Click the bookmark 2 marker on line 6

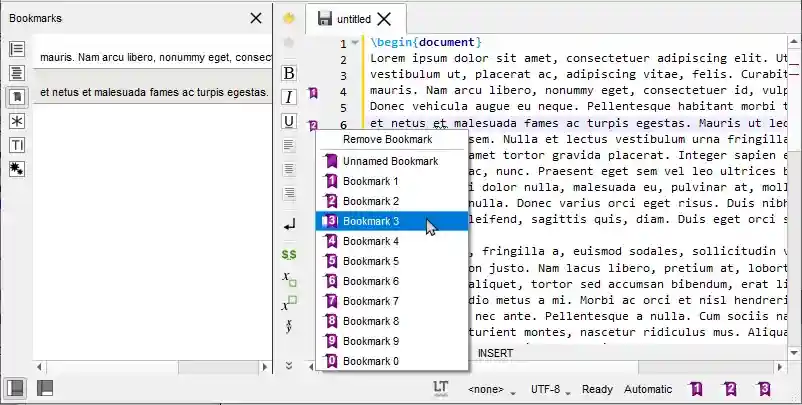[313, 125]
